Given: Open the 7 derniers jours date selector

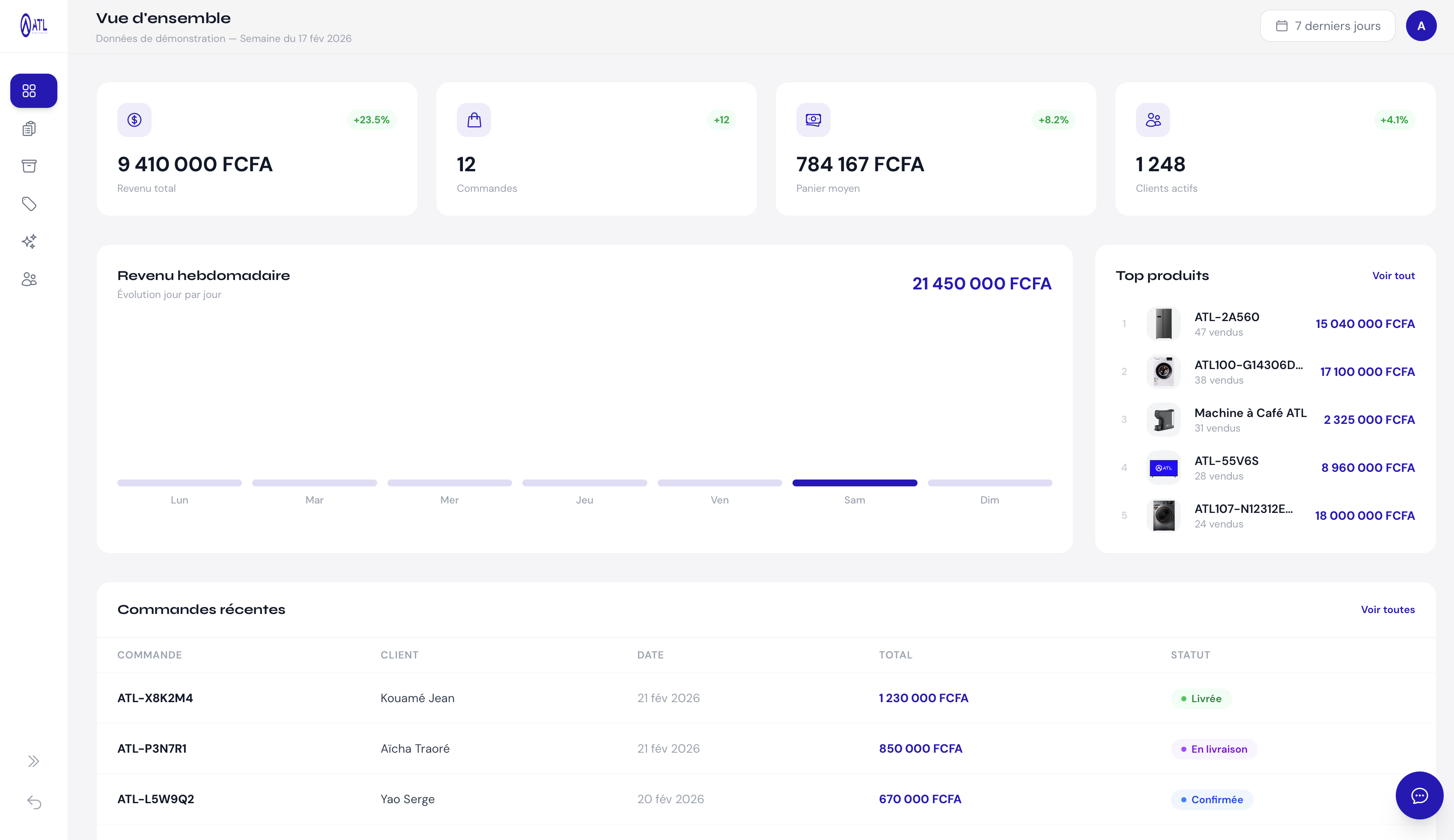Looking at the screenshot, I should [1327, 26].
